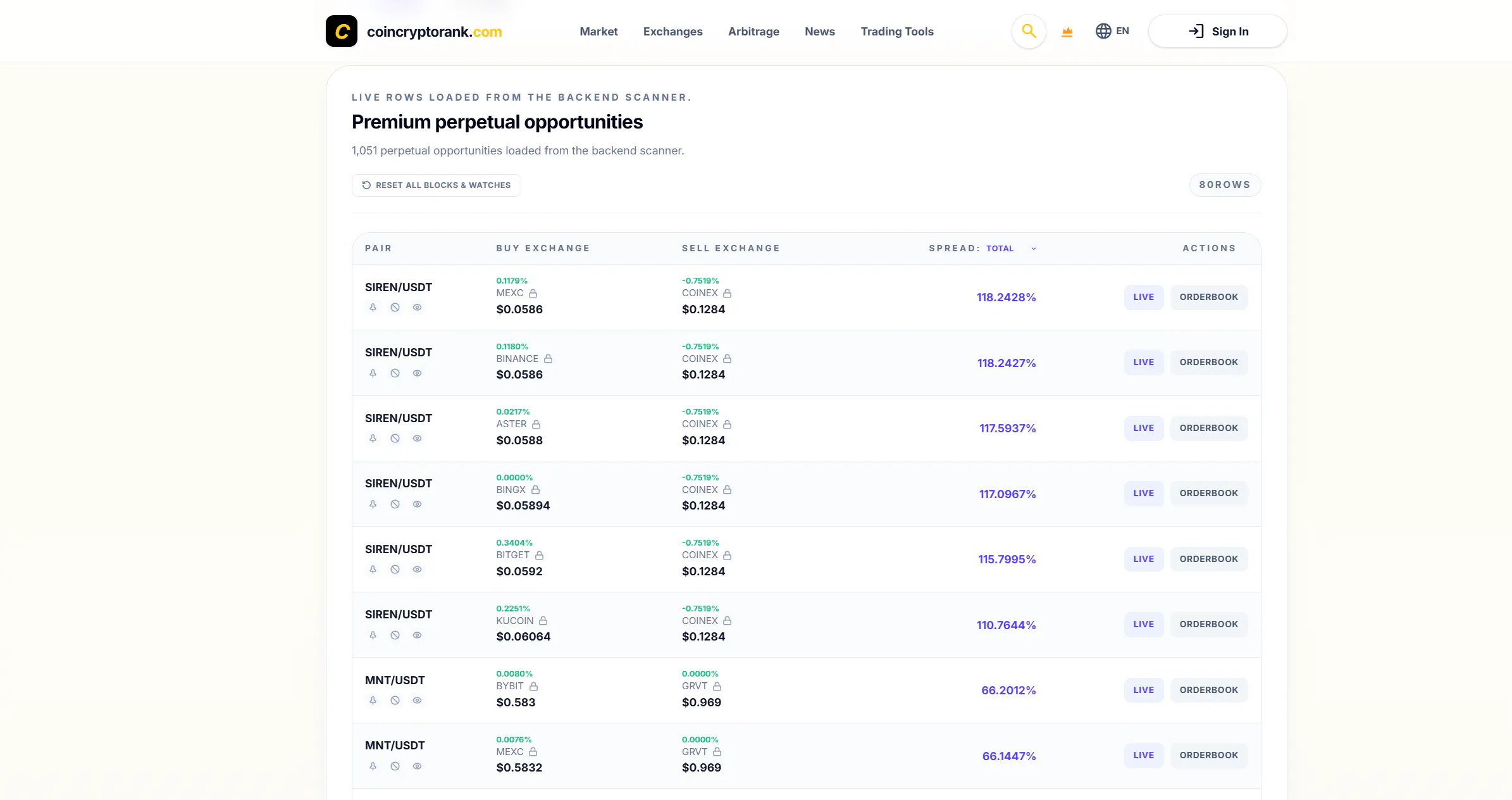Screen dimensions: 1512x800
Task: Click lock icon next to ASTER
Action: tap(536, 424)
